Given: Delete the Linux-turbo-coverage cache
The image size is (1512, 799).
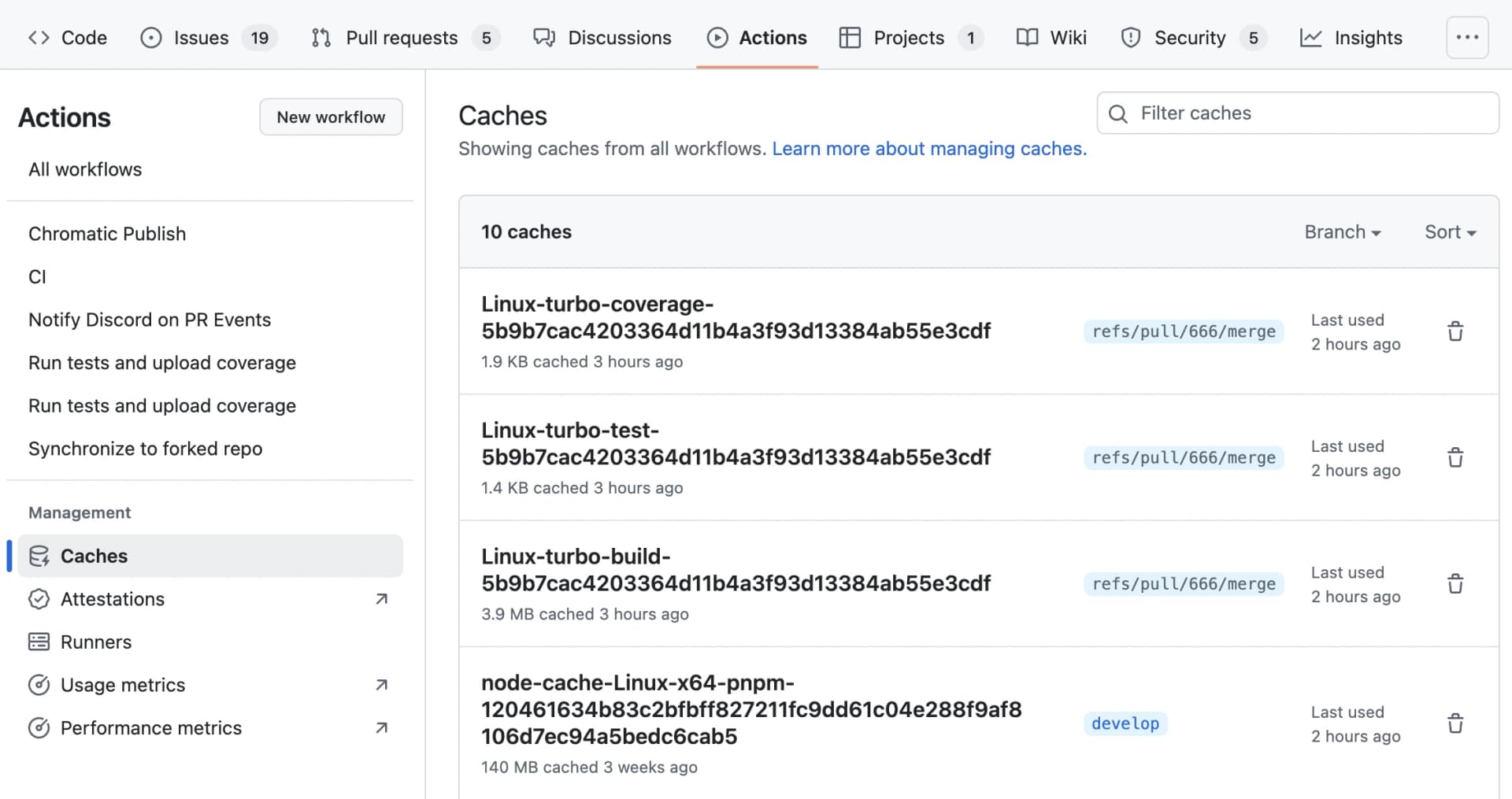Looking at the screenshot, I should point(1455,331).
